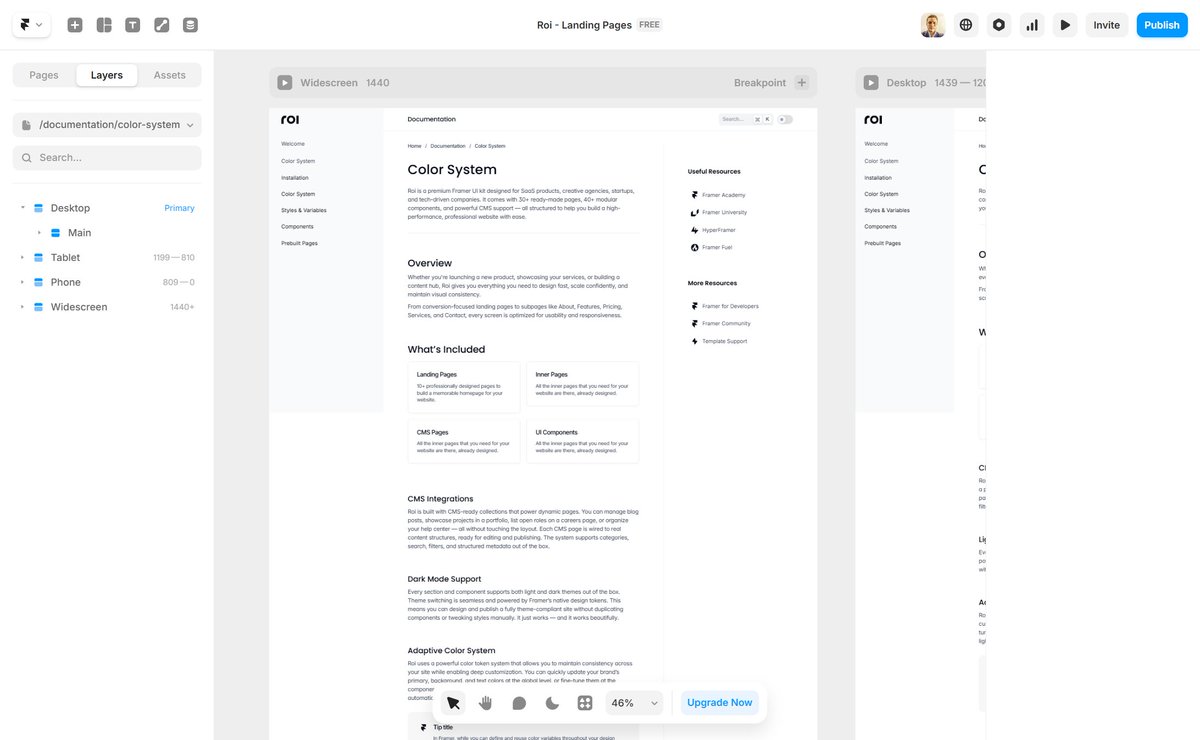Click Installation in Widescreen frame sidebar
The height and width of the screenshot is (740, 1200).
[295, 177]
